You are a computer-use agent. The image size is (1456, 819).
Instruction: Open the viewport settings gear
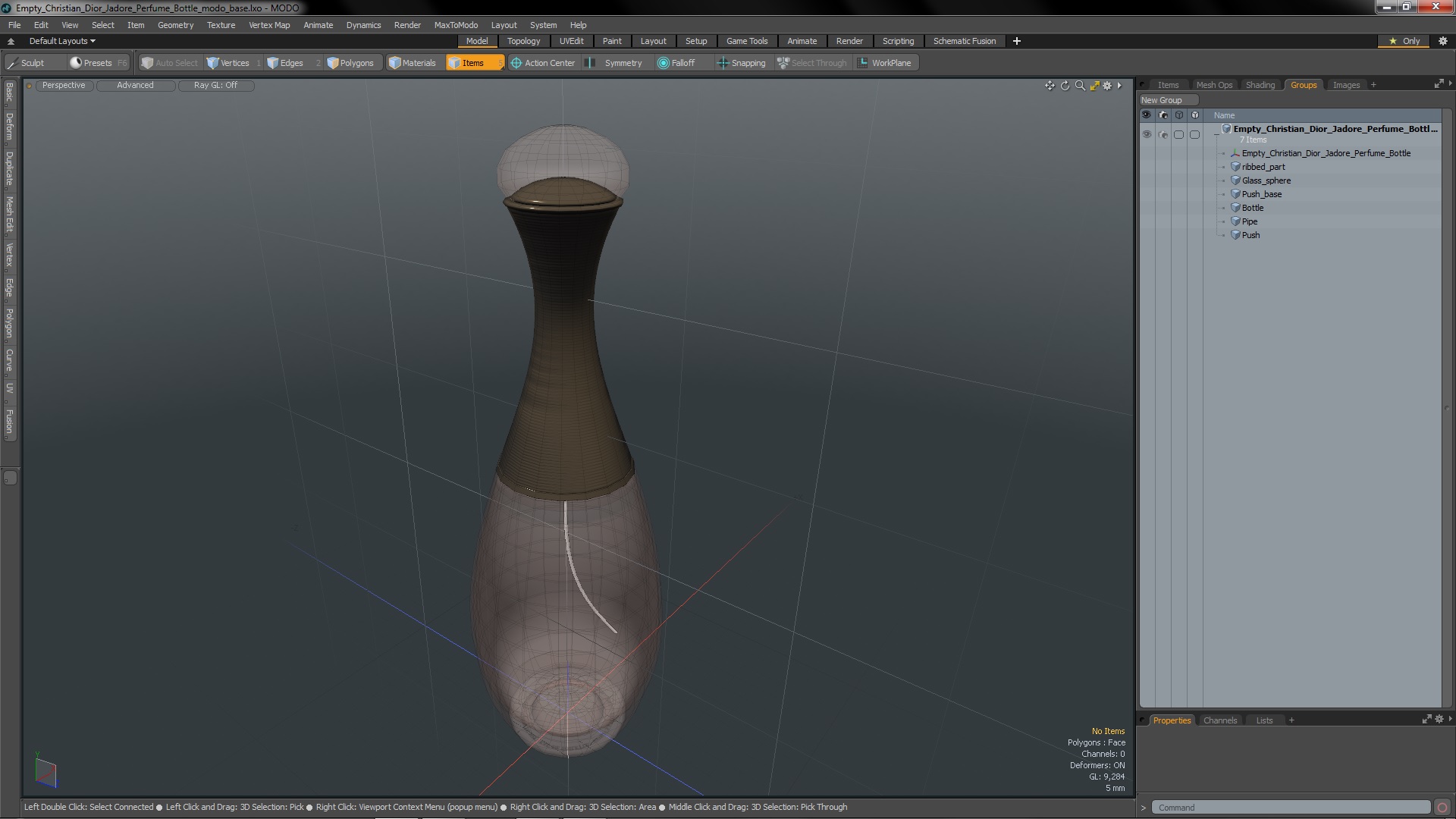[1107, 86]
